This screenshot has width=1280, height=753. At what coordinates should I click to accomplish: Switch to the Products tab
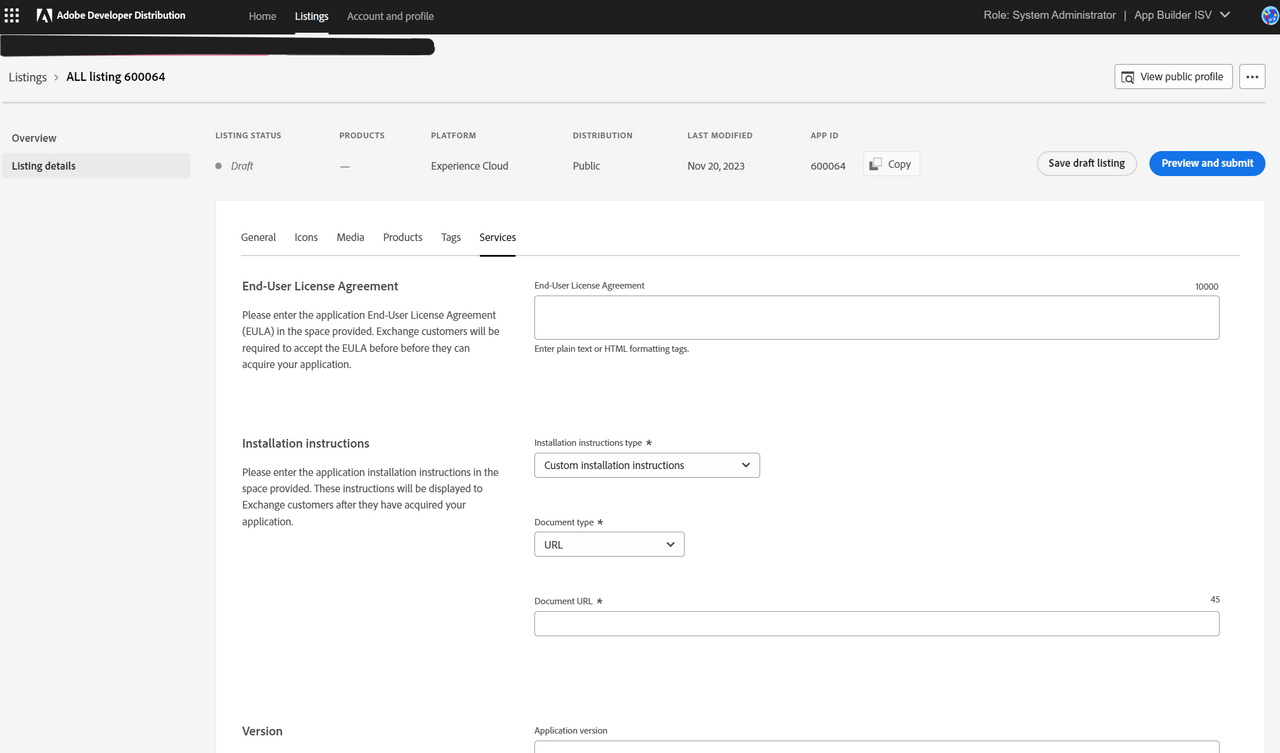point(403,237)
